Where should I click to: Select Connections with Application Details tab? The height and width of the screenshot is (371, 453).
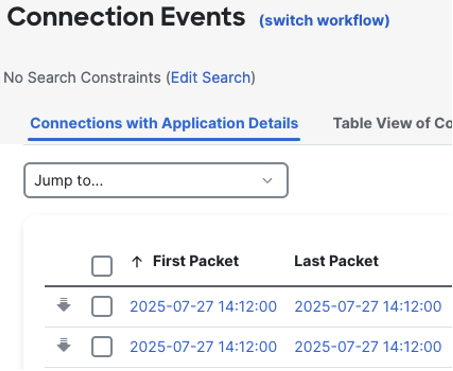(164, 123)
